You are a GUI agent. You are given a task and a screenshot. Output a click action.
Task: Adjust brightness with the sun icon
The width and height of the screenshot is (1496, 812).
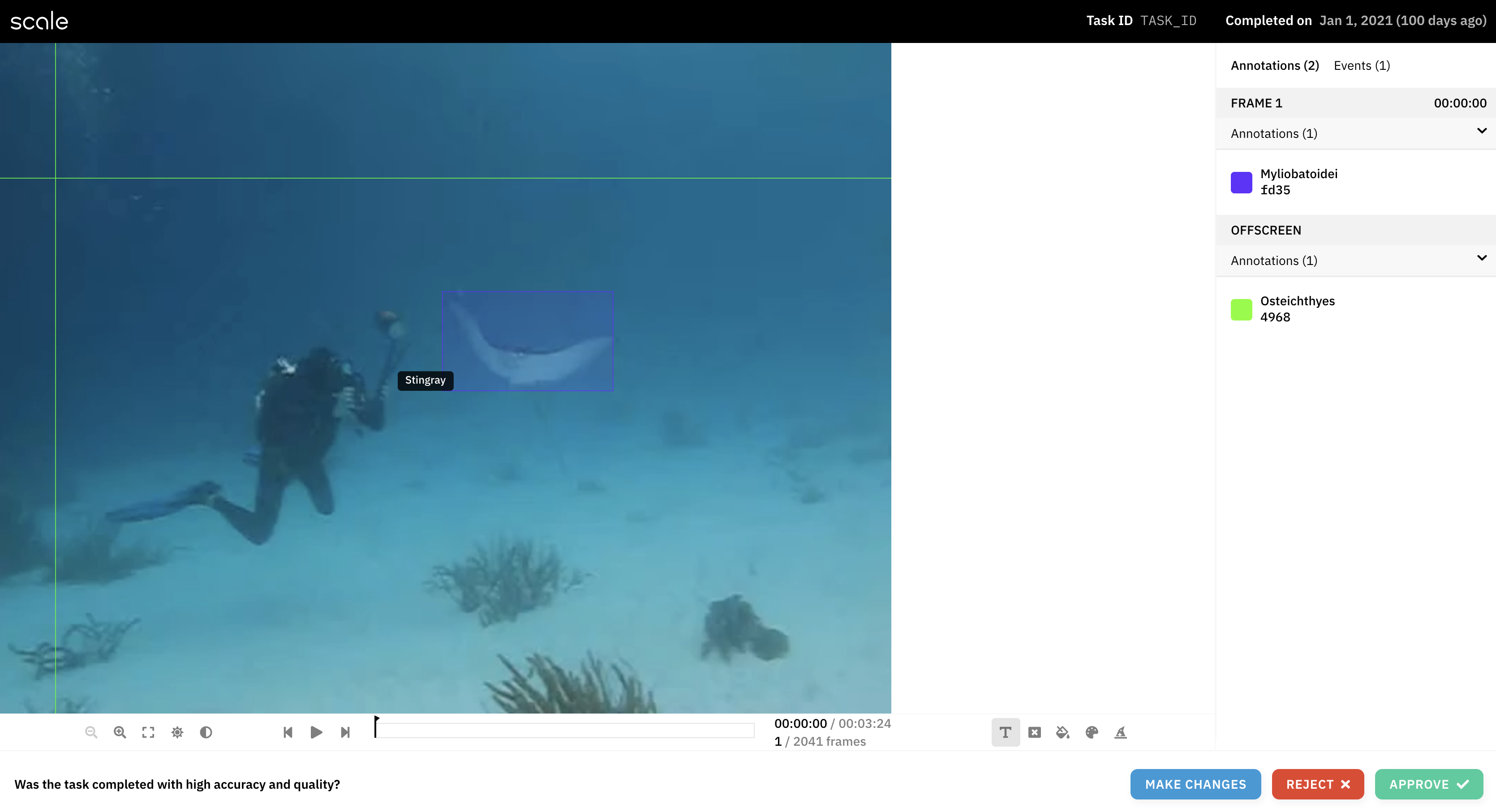pyautogui.click(x=177, y=732)
